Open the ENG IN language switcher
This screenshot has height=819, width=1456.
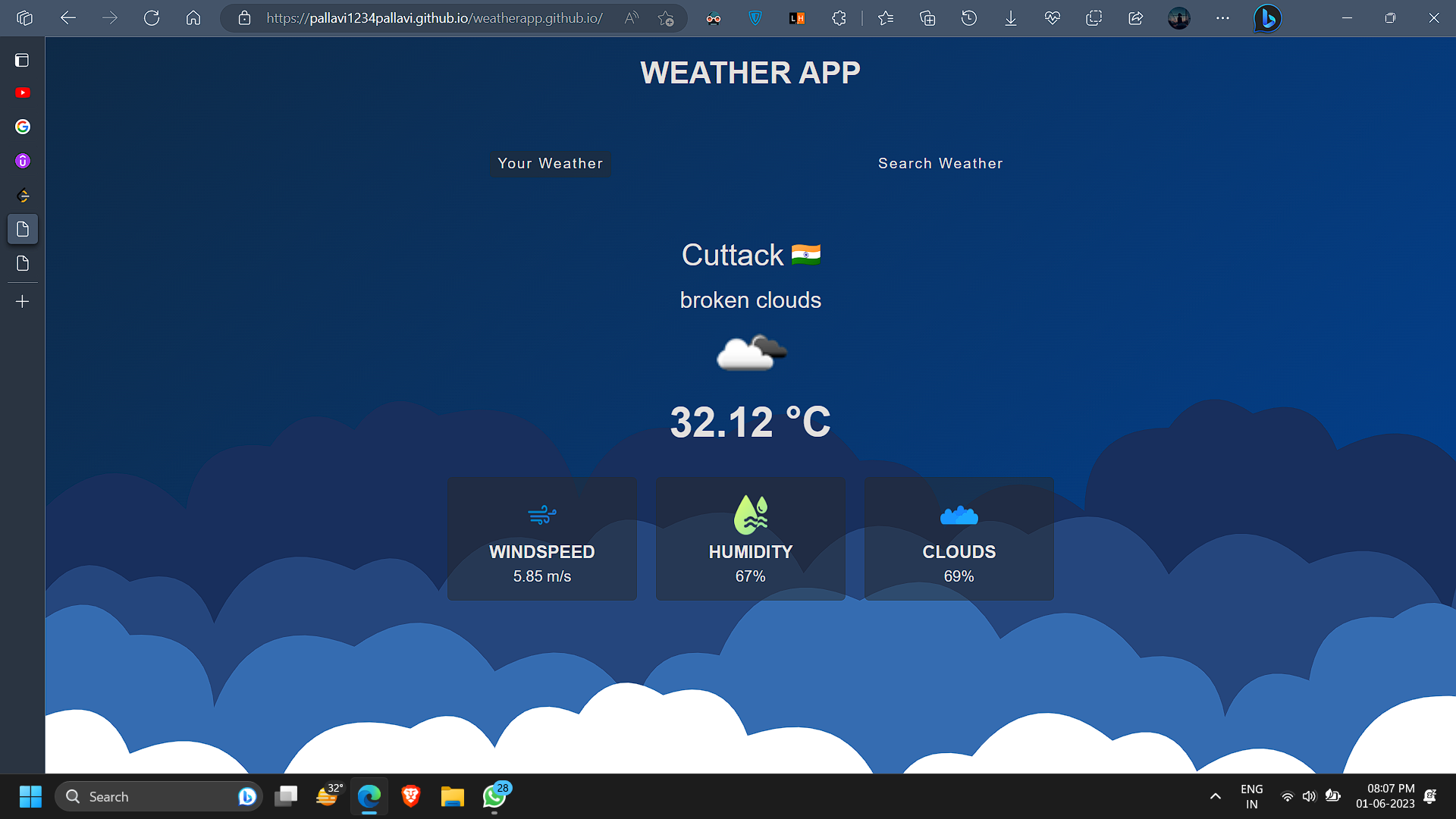[x=1251, y=796]
